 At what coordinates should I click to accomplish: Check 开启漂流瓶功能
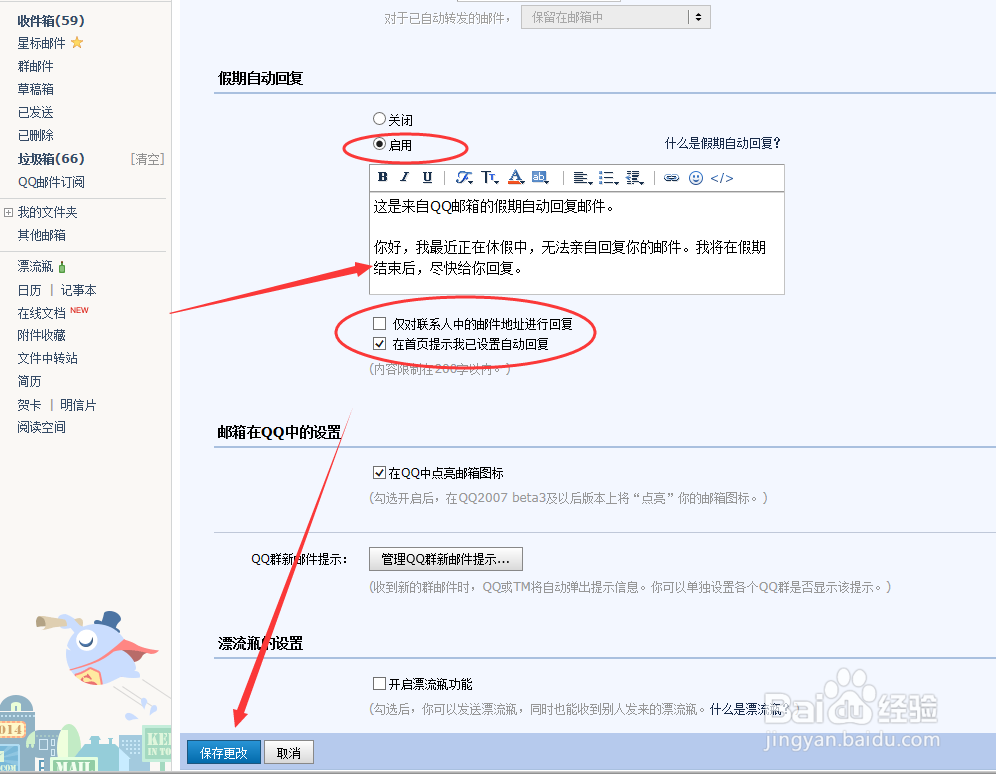tap(379, 683)
